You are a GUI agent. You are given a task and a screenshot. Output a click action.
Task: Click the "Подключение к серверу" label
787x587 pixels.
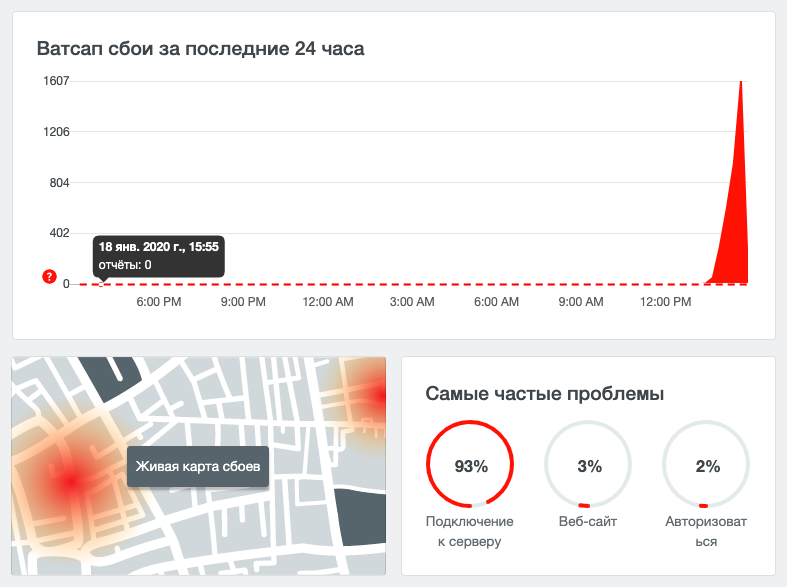(x=470, y=531)
